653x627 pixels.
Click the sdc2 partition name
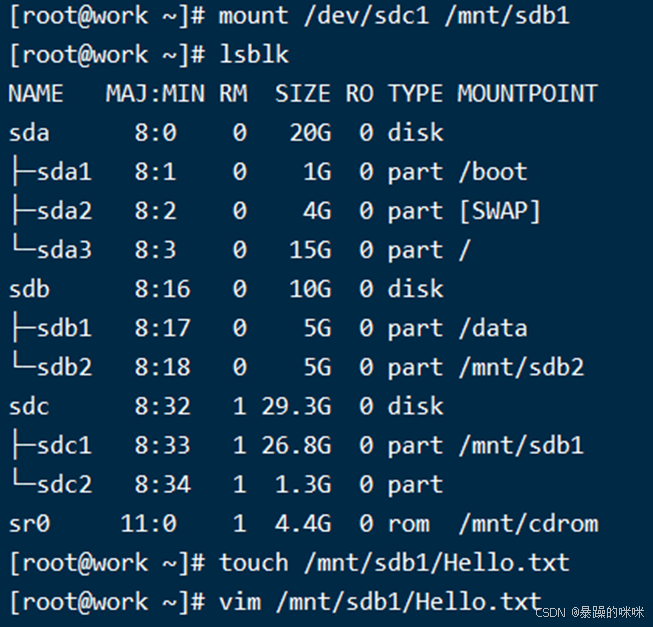pos(64,484)
